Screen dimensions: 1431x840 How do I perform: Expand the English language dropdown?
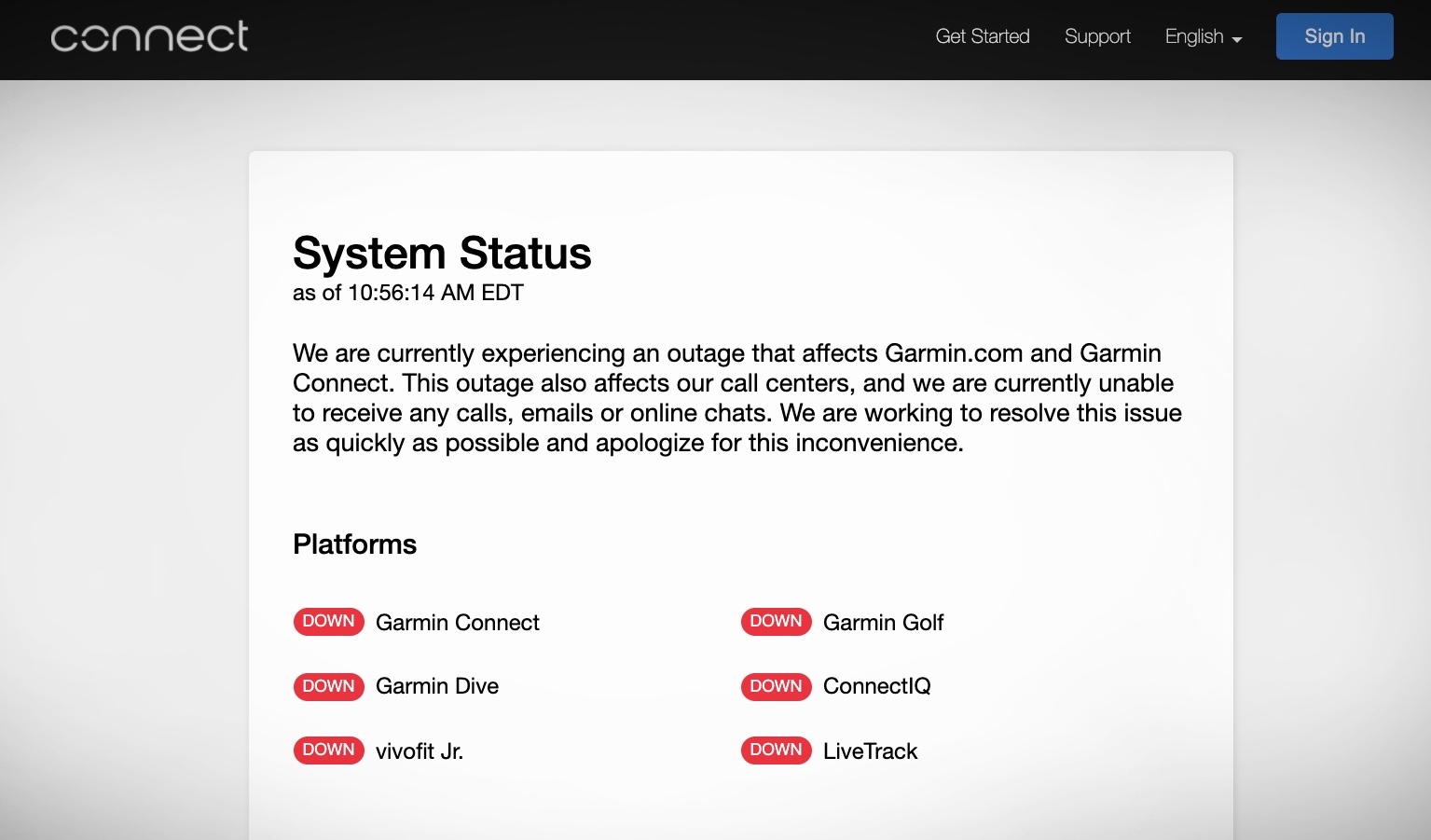click(x=1204, y=36)
